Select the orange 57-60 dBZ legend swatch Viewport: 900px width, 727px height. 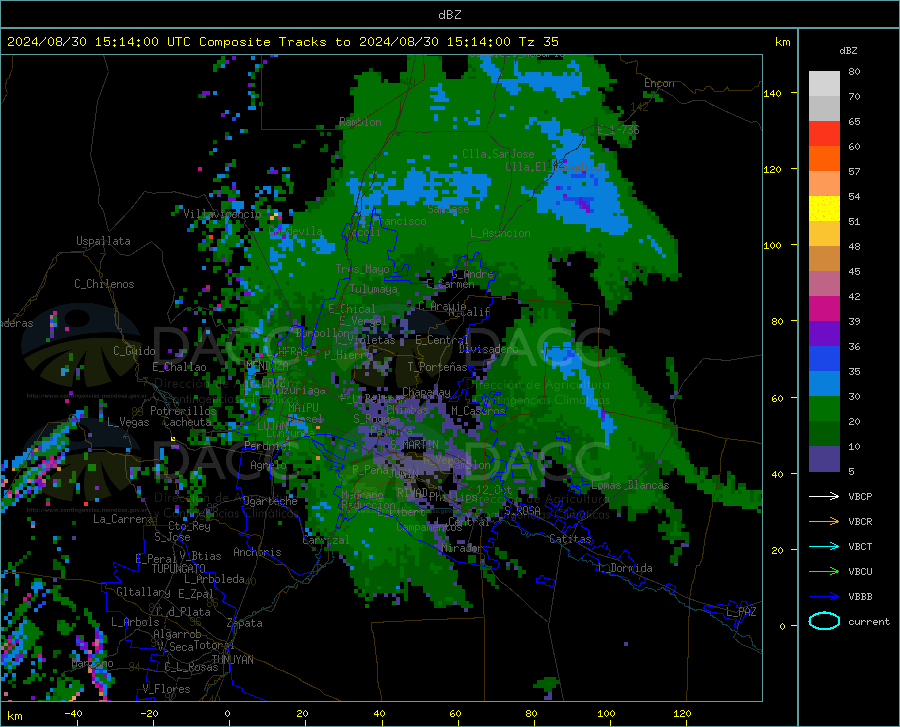point(824,159)
